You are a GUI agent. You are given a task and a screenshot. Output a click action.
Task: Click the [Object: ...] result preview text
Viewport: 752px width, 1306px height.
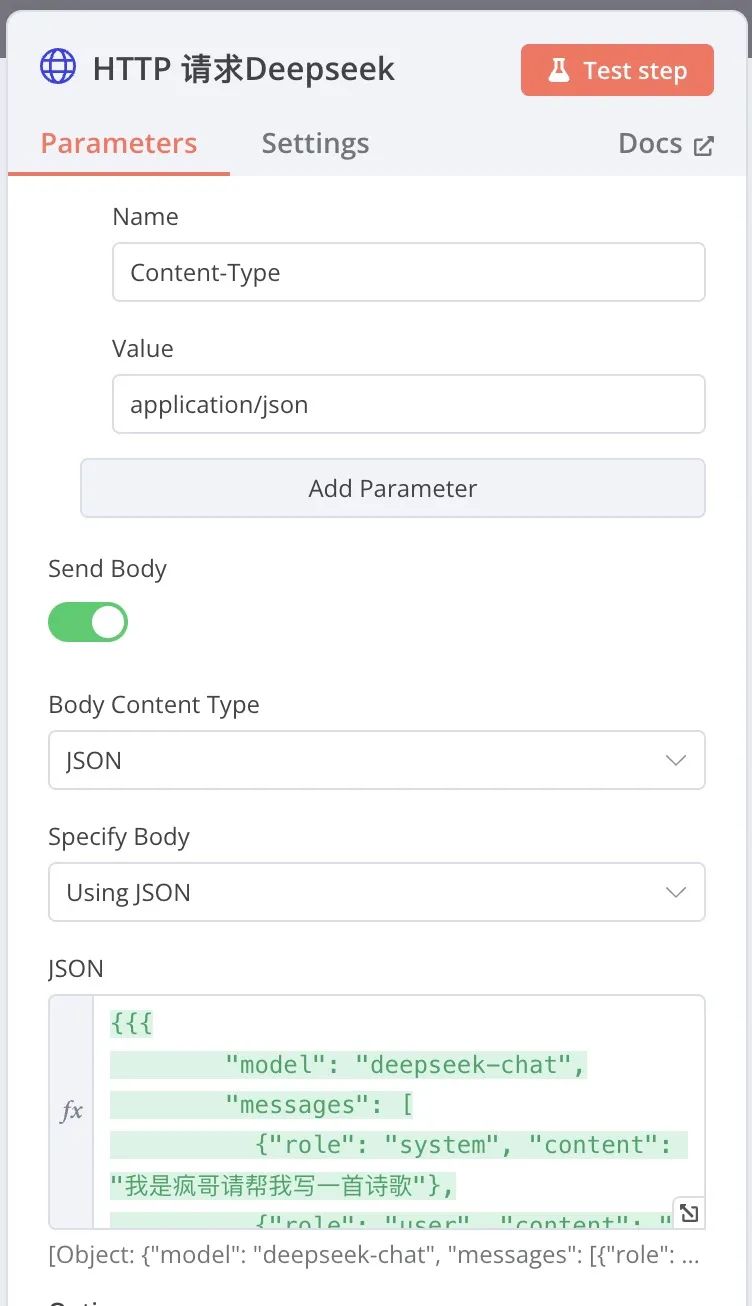tap(374, 1255)
